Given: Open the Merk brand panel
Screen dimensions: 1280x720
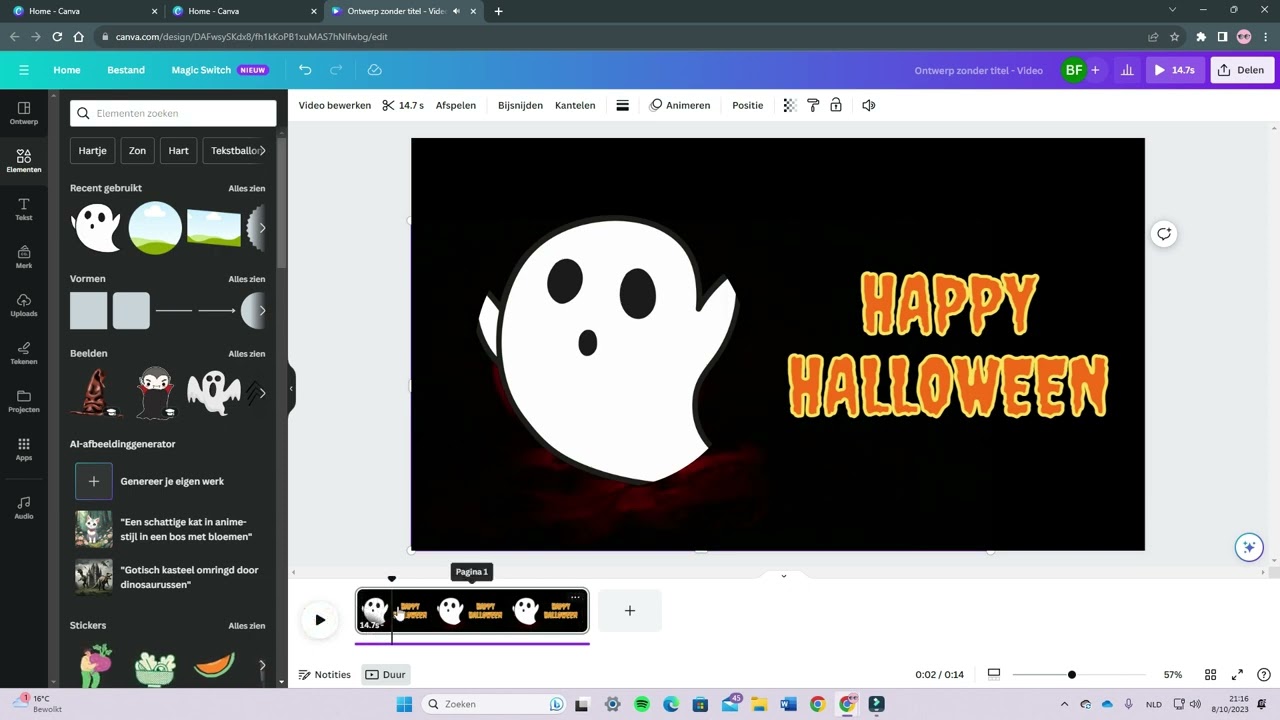Looking at the screenshot, I should coord(24,257).
